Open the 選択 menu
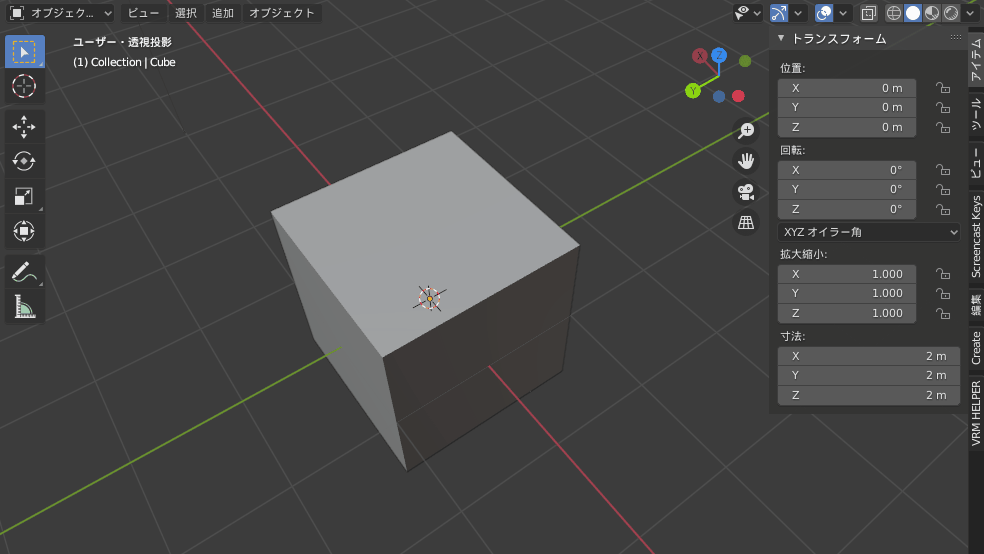The height and width of the screenshot is (554, 984). pyautogui.click(x=186, y=13)
